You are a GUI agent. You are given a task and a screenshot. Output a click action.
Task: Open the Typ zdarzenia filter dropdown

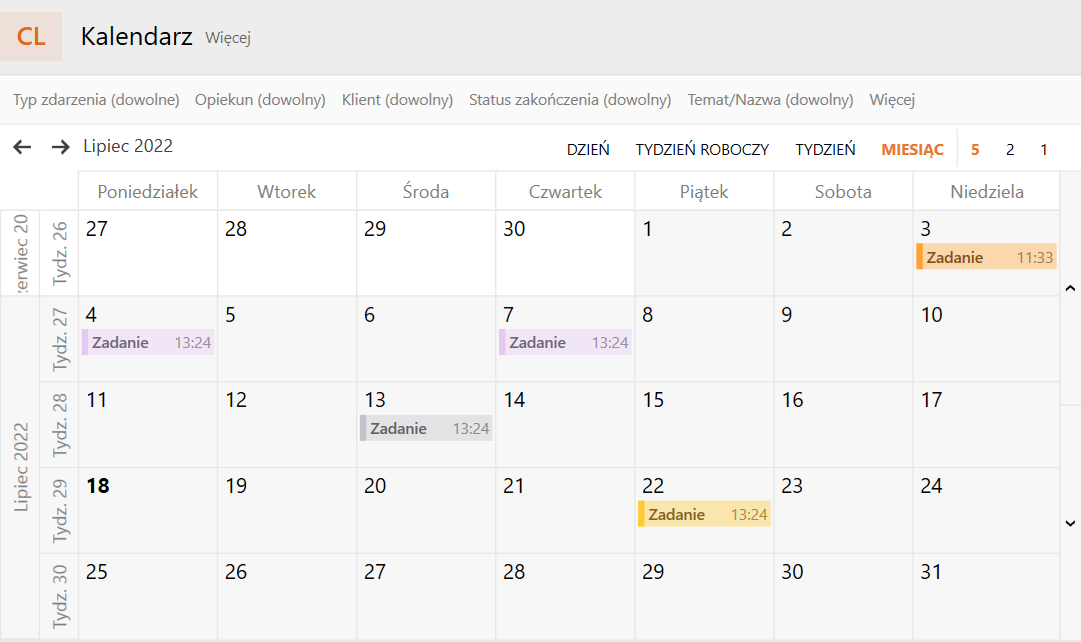[96, 100]
